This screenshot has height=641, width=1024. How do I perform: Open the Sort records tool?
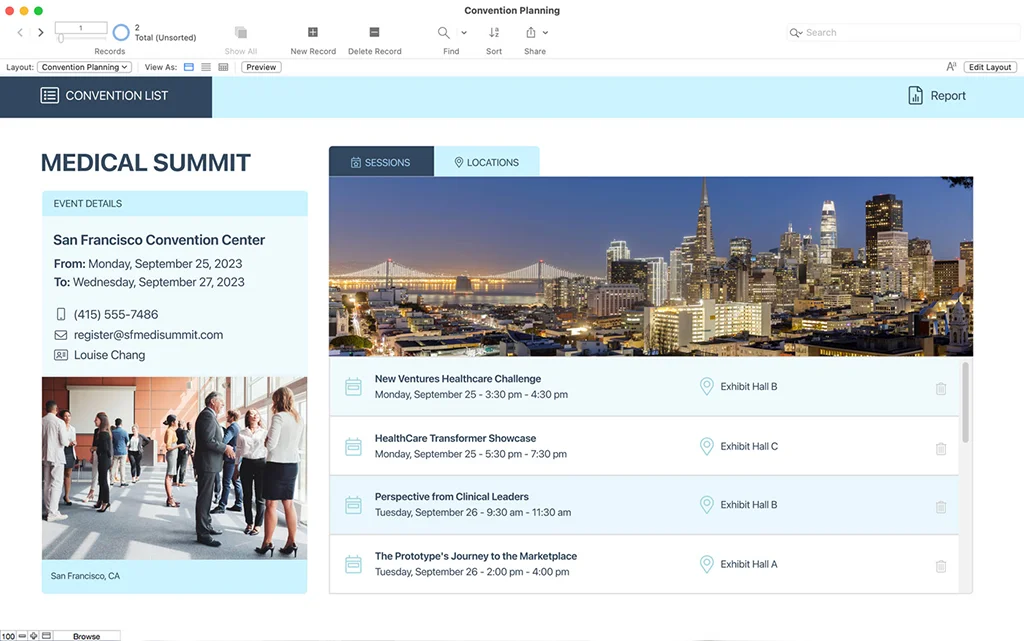click(x=494, y=33)
